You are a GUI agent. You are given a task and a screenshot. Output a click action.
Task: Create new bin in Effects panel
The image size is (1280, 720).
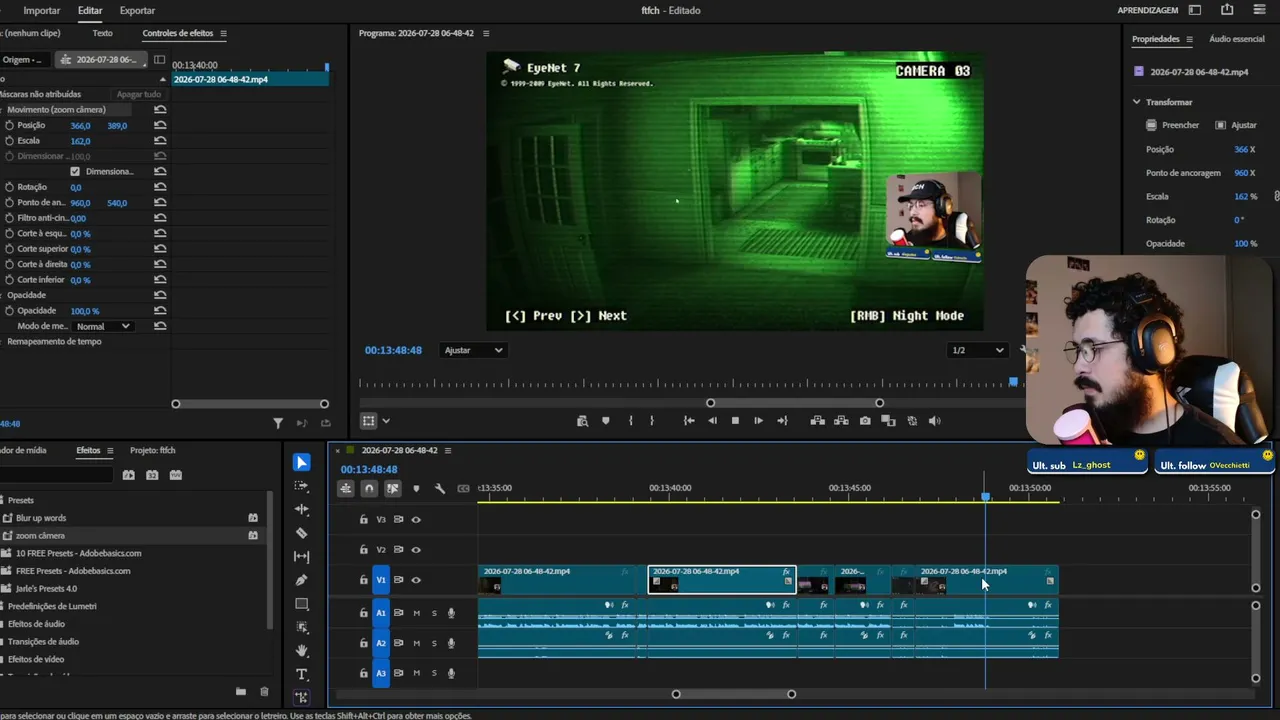pos(241,691)
